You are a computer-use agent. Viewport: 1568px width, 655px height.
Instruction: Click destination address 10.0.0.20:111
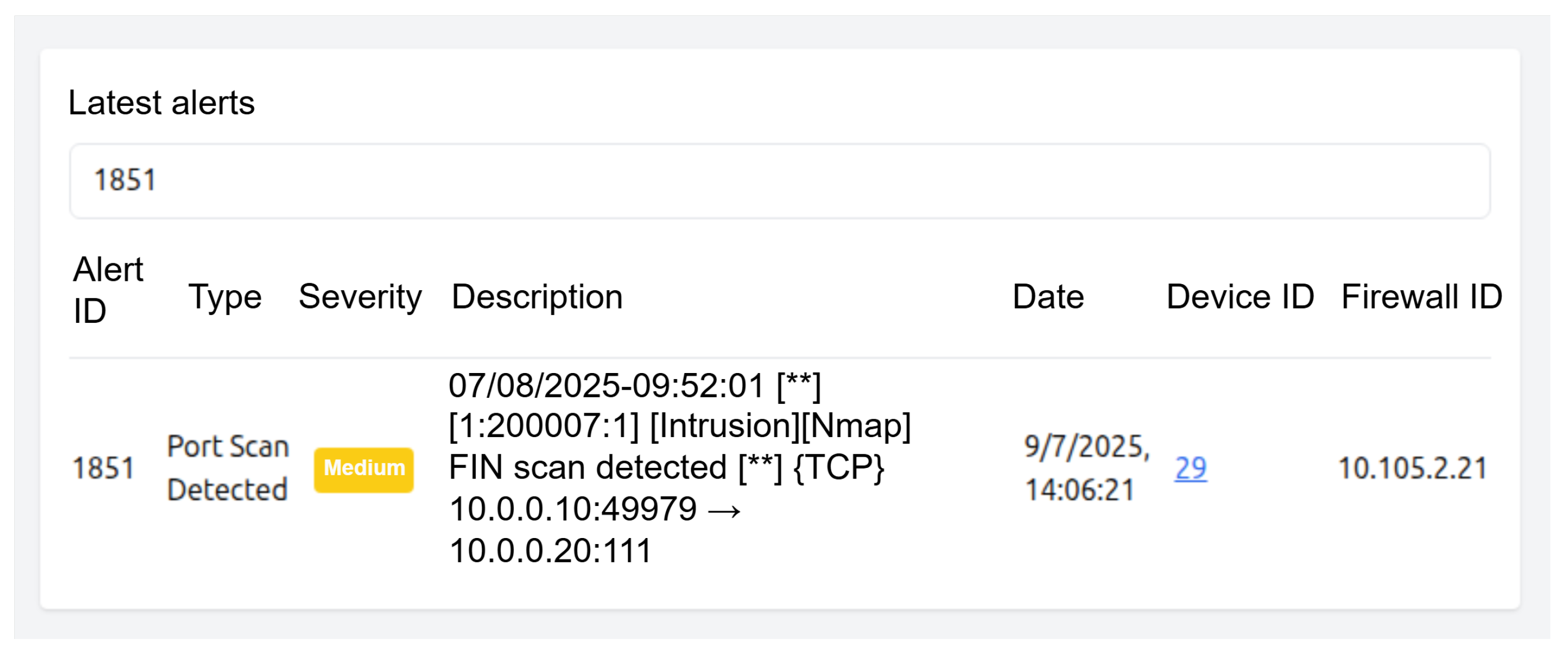[x=550, y=550]
